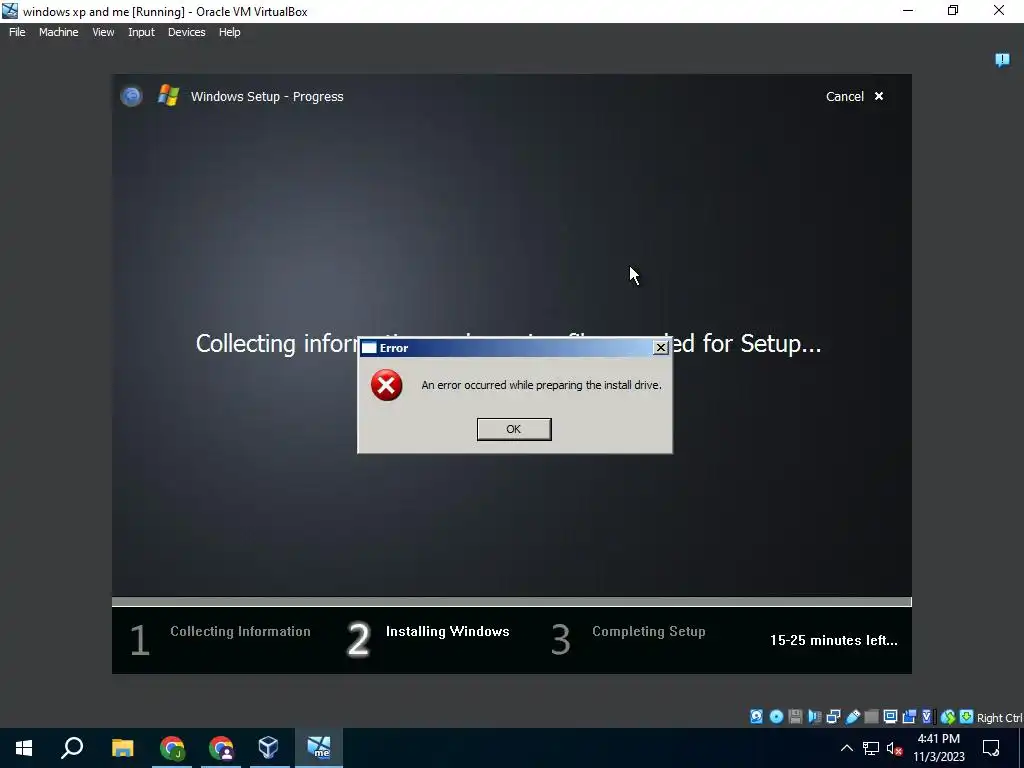Select step 1, Collecting Information
The width and height of the screenshot is (1024, 768).
[220, 638]
